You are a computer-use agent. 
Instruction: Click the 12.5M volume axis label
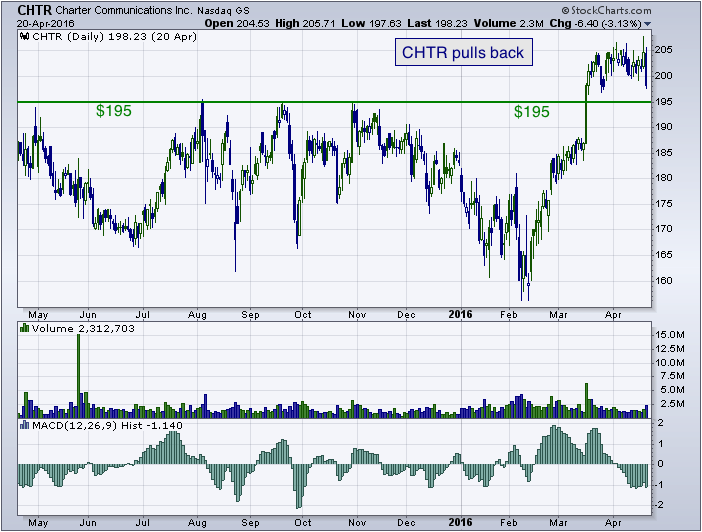tap(670, 348)
